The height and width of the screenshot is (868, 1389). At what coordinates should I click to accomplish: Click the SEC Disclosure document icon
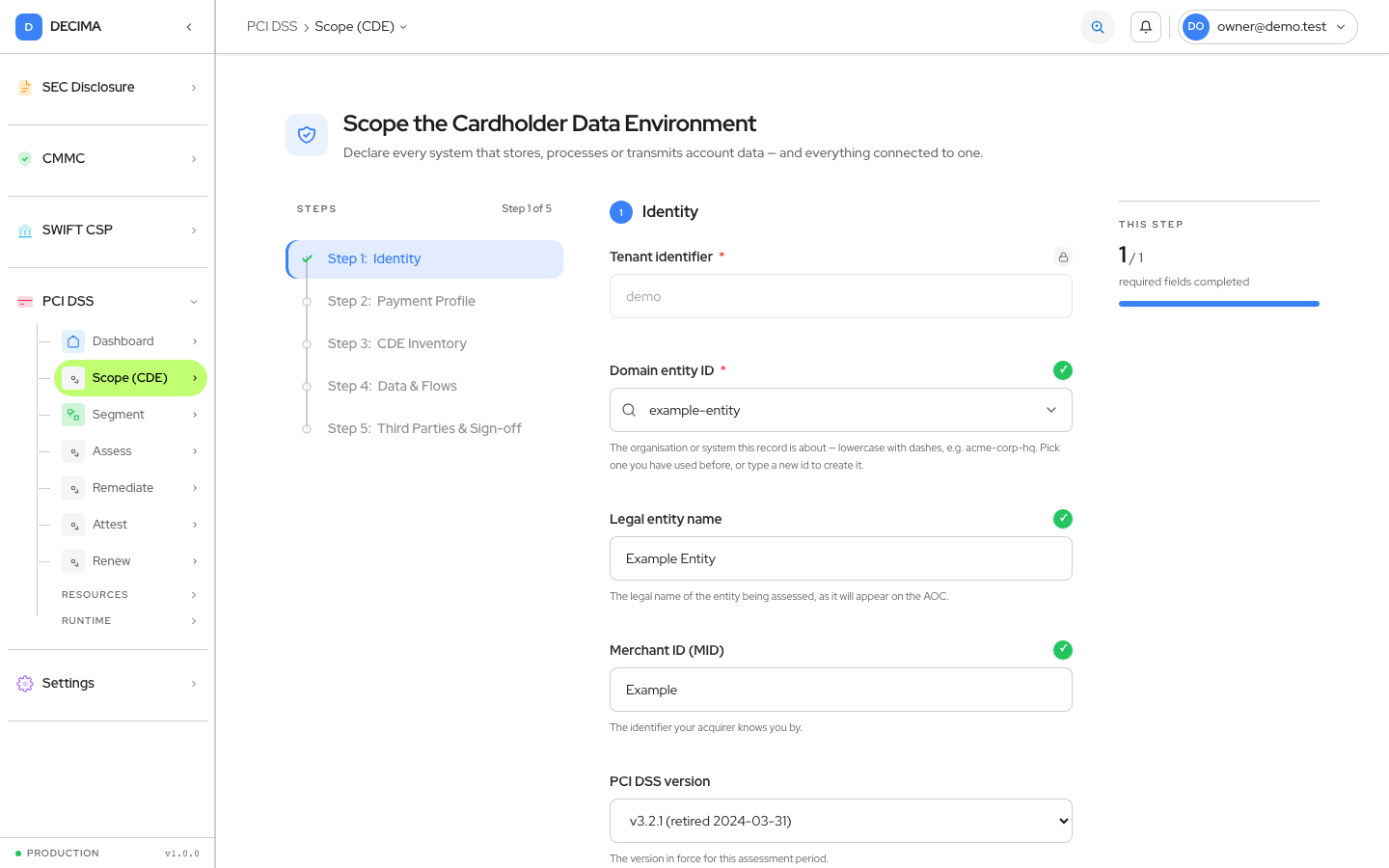(x=25, y=88)
